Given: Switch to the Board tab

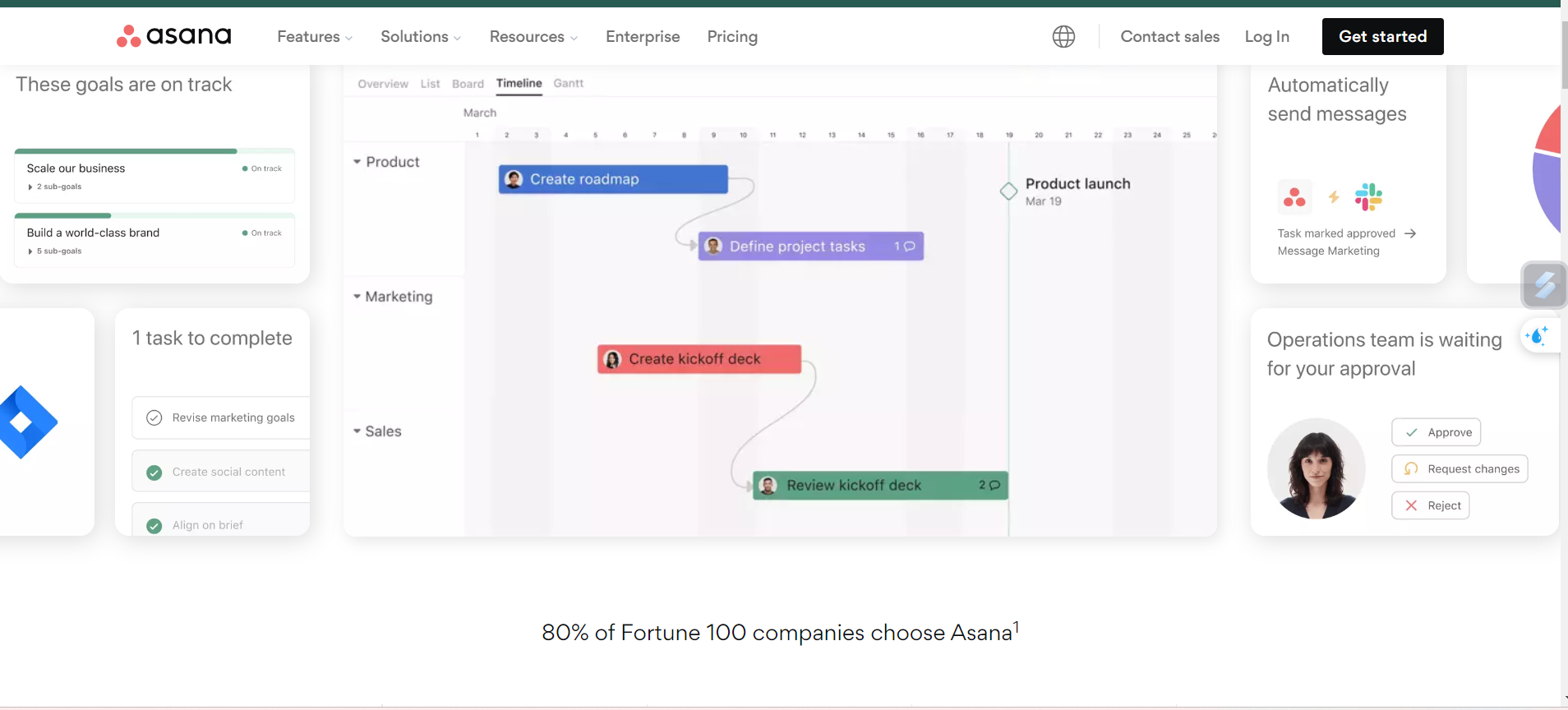Looking at the screenshot, I should 468,84.
